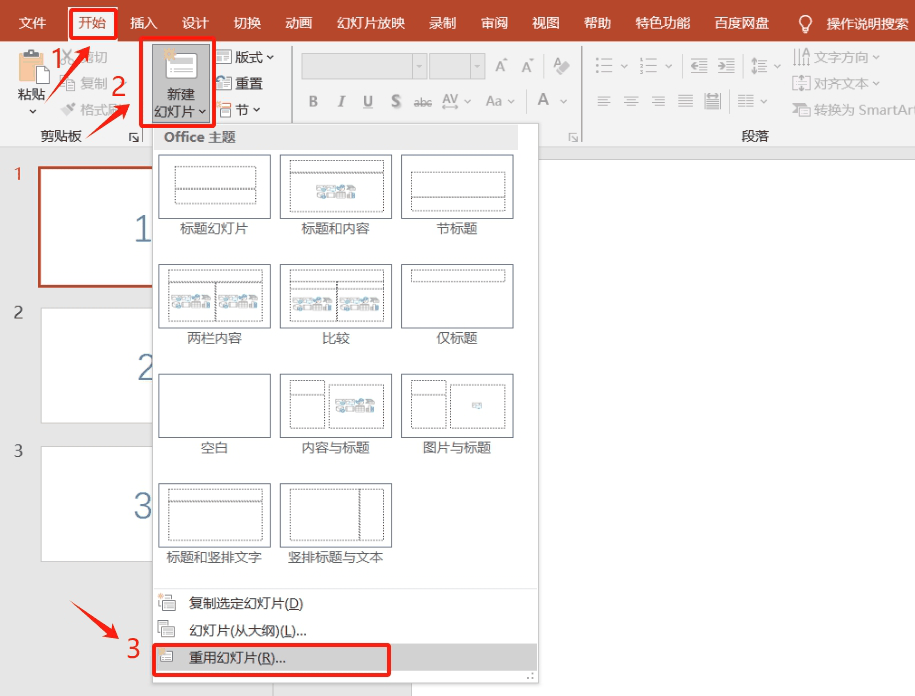Apply text shadow effect
915x696 pixels.
coord(395,101)
